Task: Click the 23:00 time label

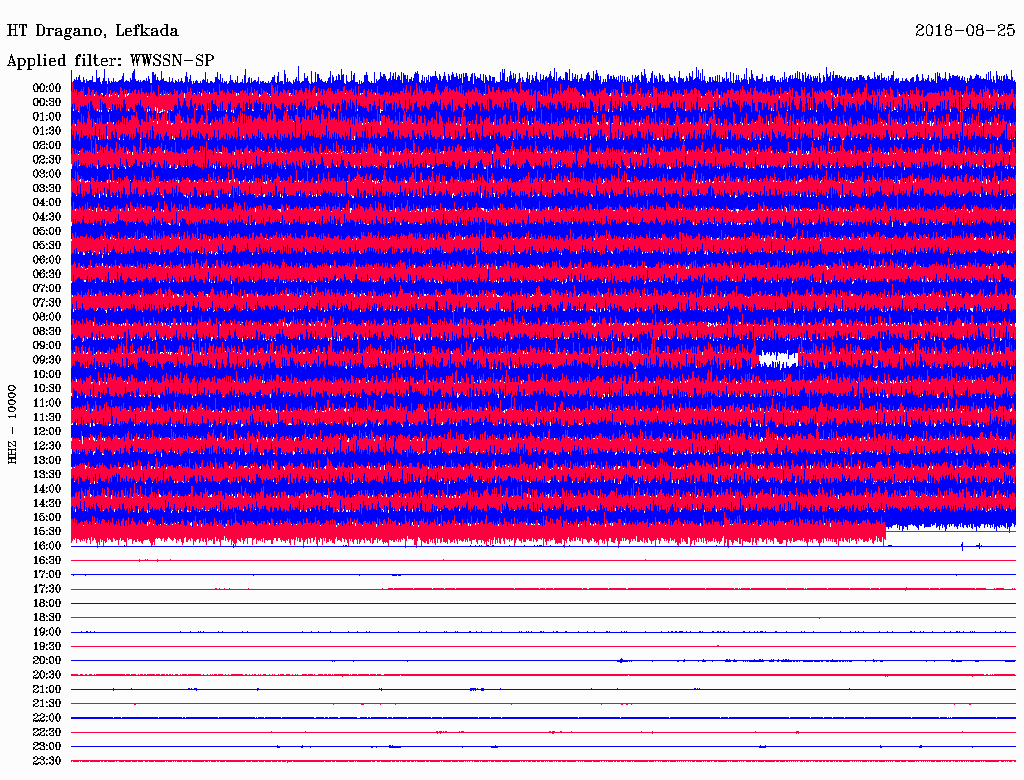Action: pos(47,747)
